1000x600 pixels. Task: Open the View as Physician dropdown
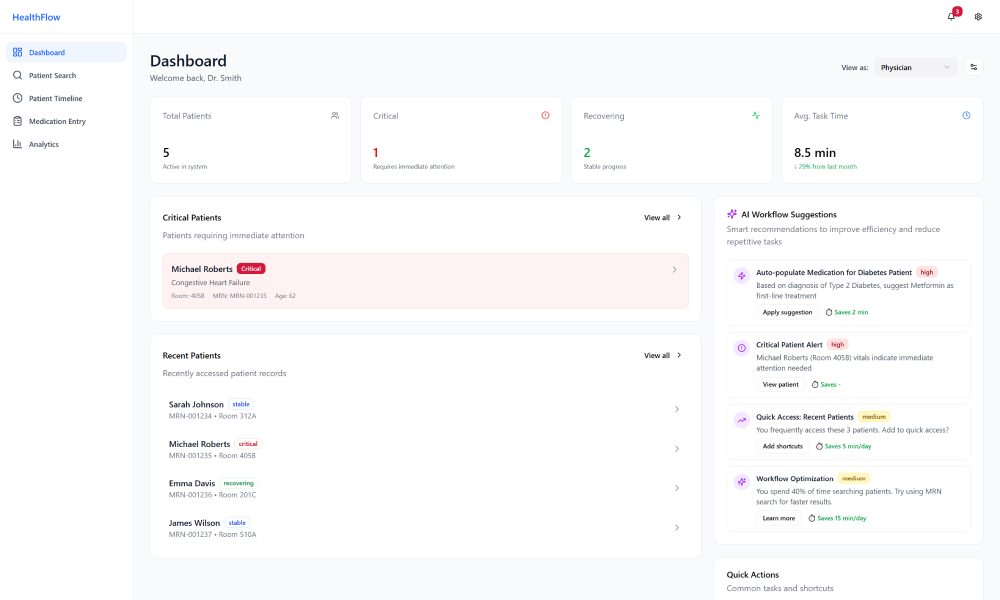click(x=915, y=67)
